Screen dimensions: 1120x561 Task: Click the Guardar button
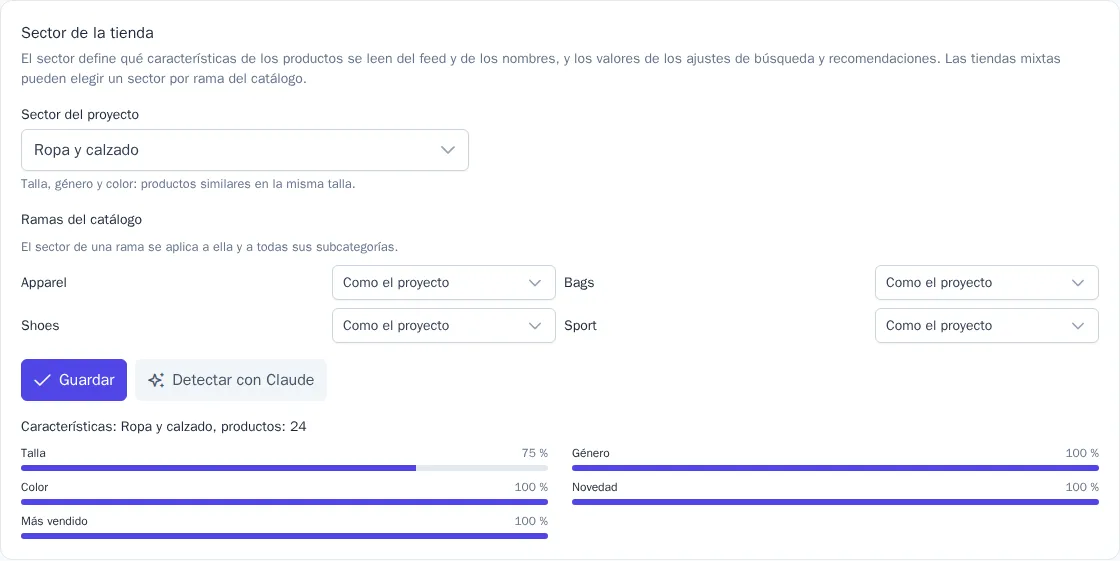click(74, 379)
